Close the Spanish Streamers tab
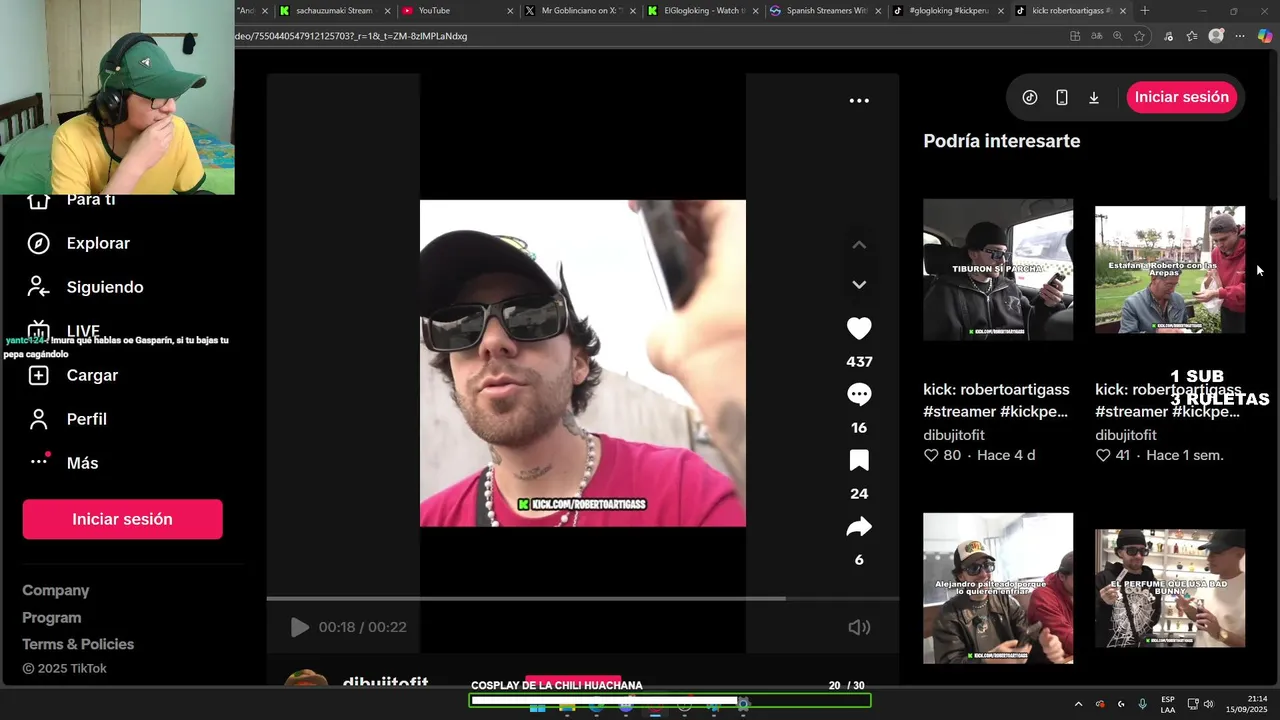The height and width of the screenshot is (720, 1280). click(x=878, y=11)
